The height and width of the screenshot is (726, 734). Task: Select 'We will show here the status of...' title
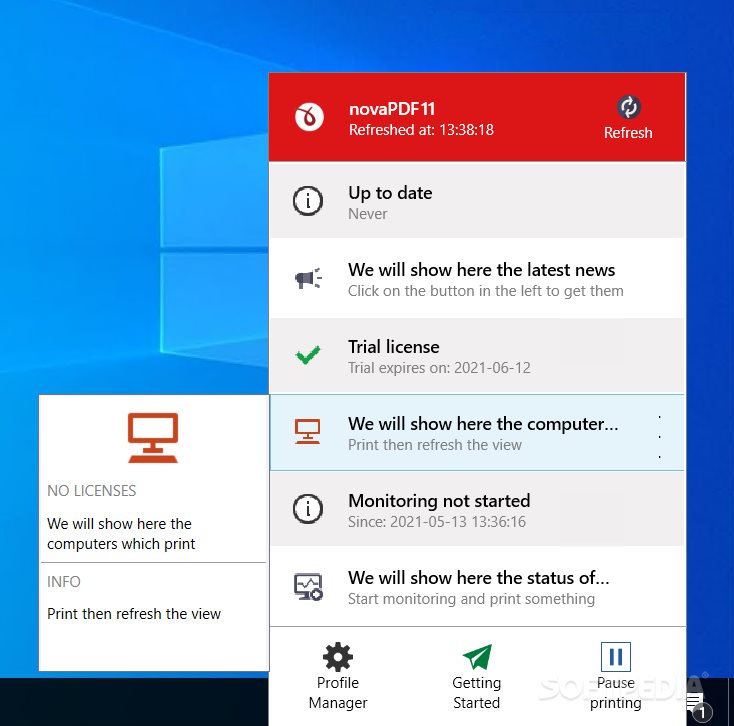tap(478, 578)
